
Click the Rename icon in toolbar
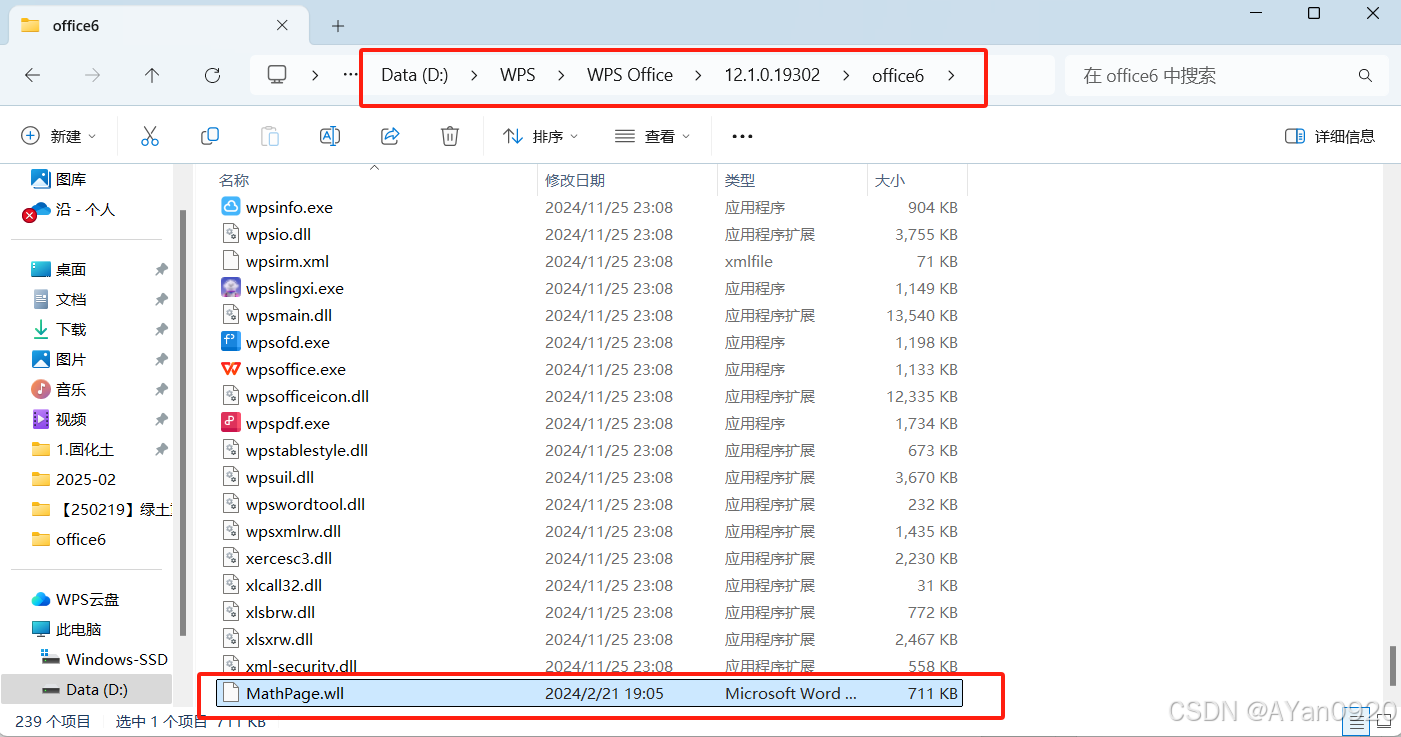330,136
